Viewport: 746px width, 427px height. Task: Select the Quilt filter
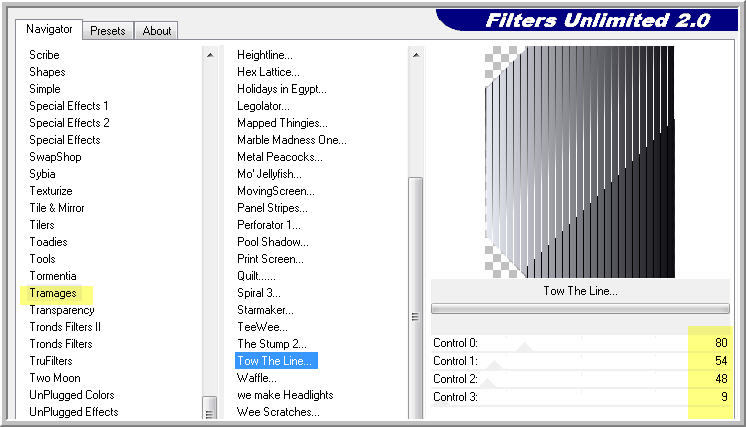pos(256,276)
